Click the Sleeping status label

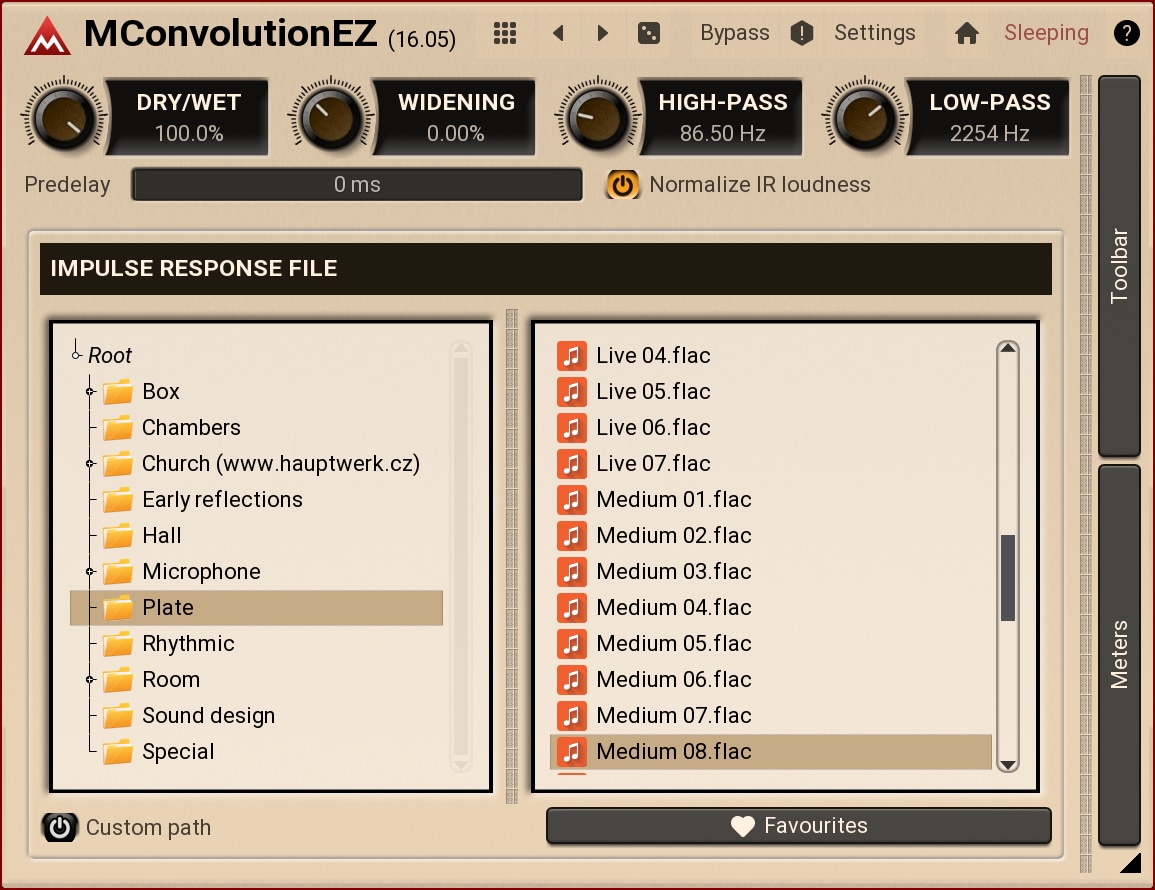[1046, 33]
